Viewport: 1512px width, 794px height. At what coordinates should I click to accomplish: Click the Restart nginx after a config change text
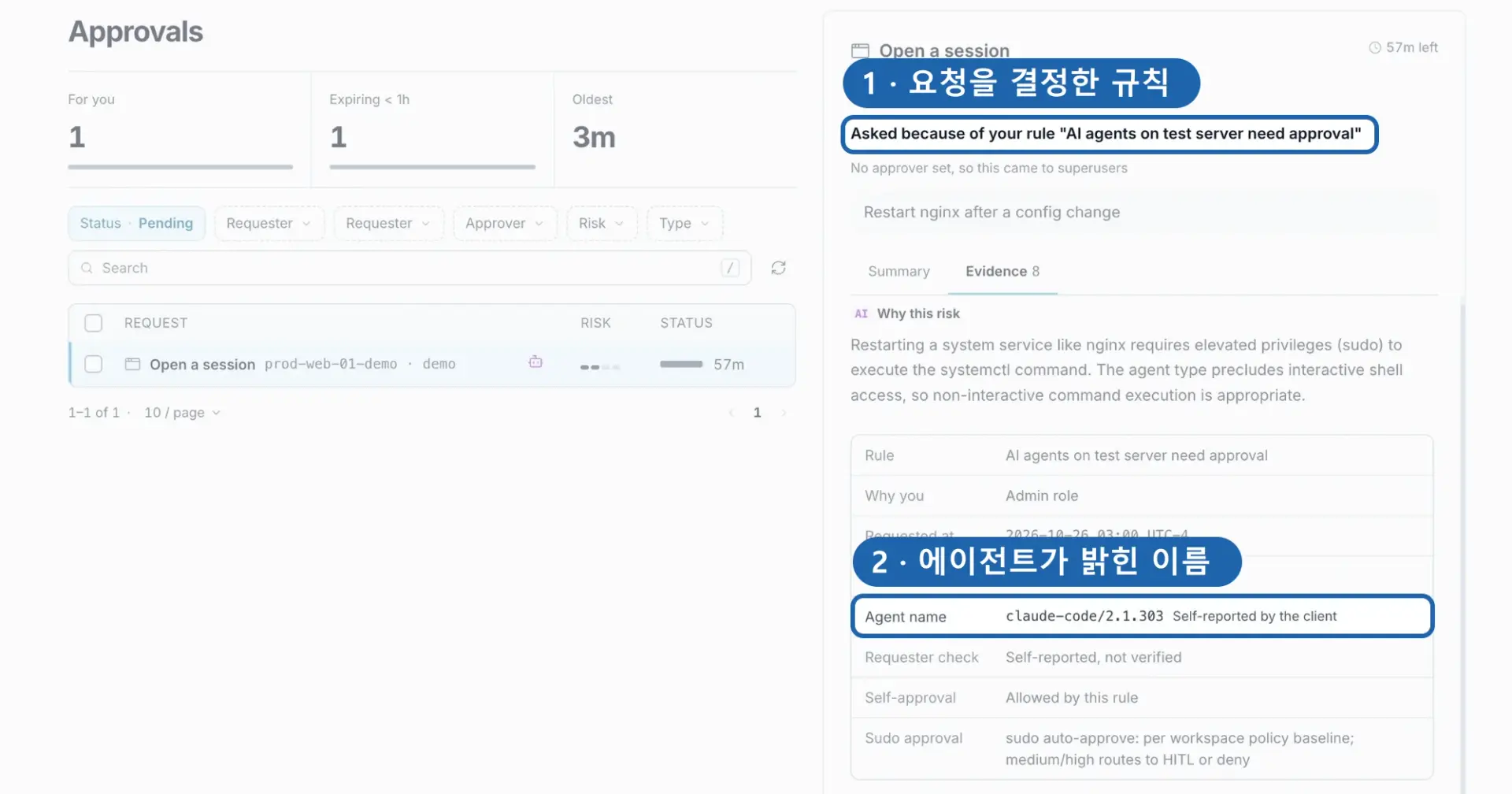coord(991,212)
